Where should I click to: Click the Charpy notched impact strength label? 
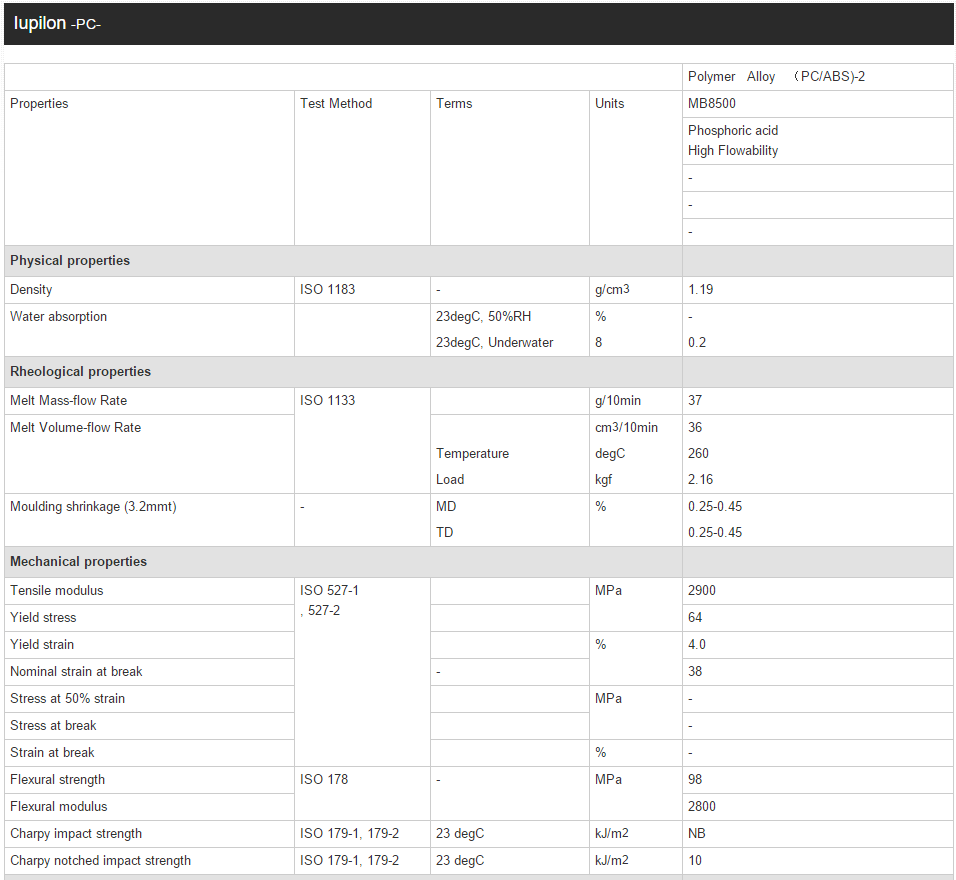pyautogui.click(x=100, y=861)
